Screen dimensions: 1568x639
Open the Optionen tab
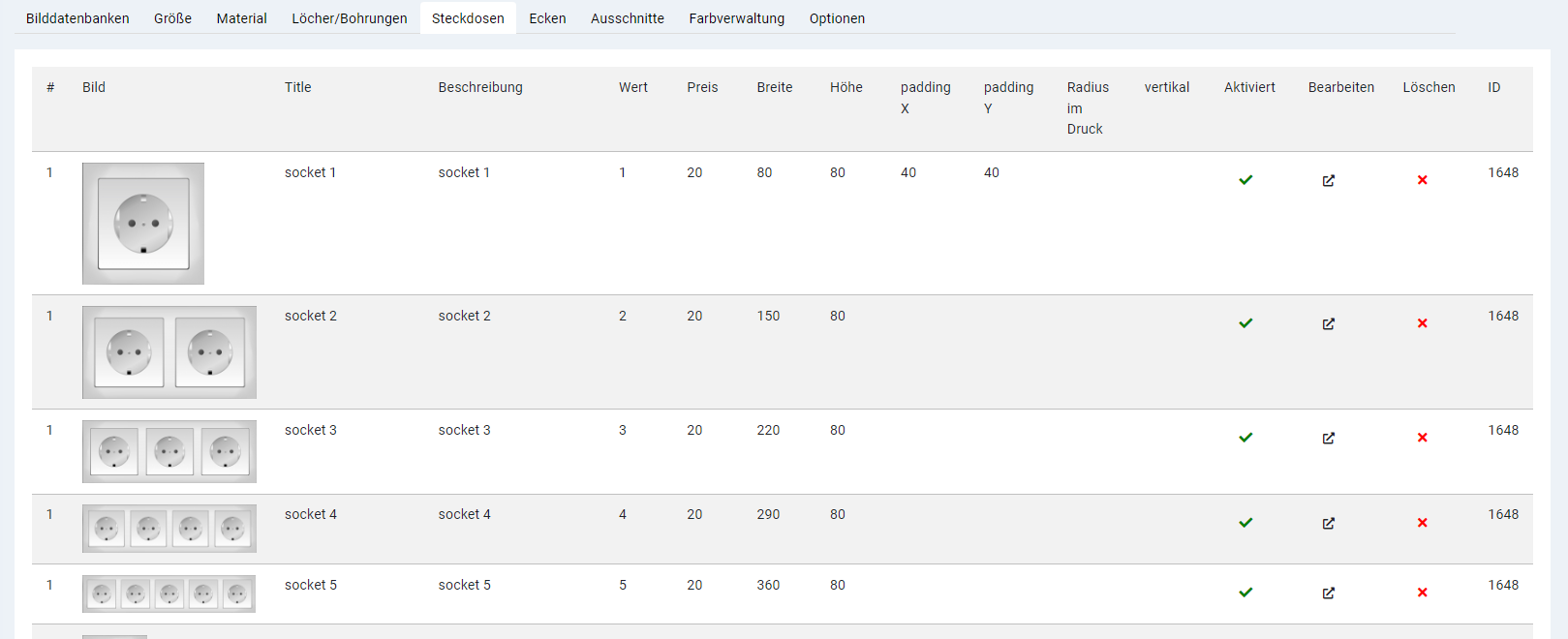837,18
